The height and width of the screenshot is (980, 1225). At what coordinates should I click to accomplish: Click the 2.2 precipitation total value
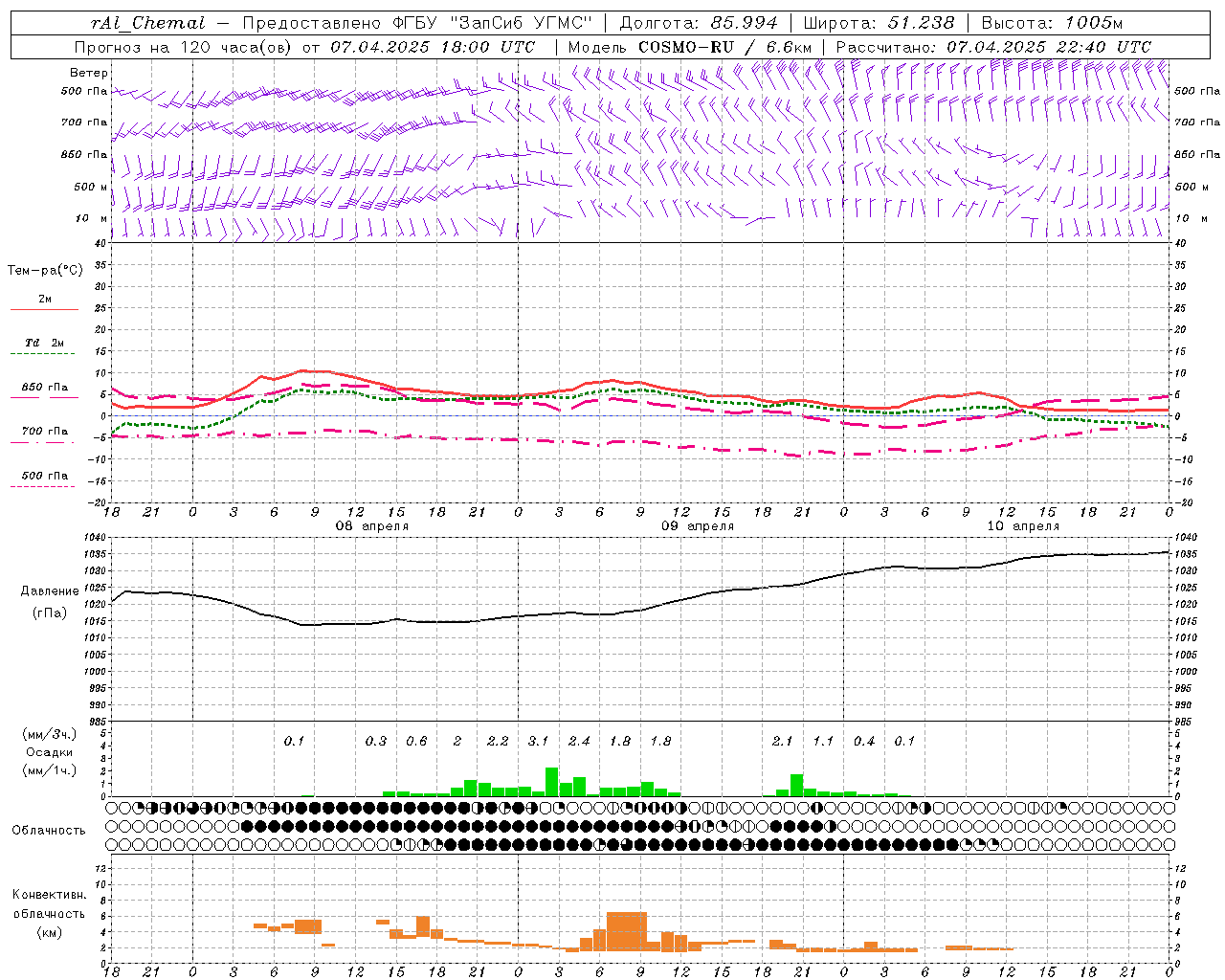(x=498, y=741)
